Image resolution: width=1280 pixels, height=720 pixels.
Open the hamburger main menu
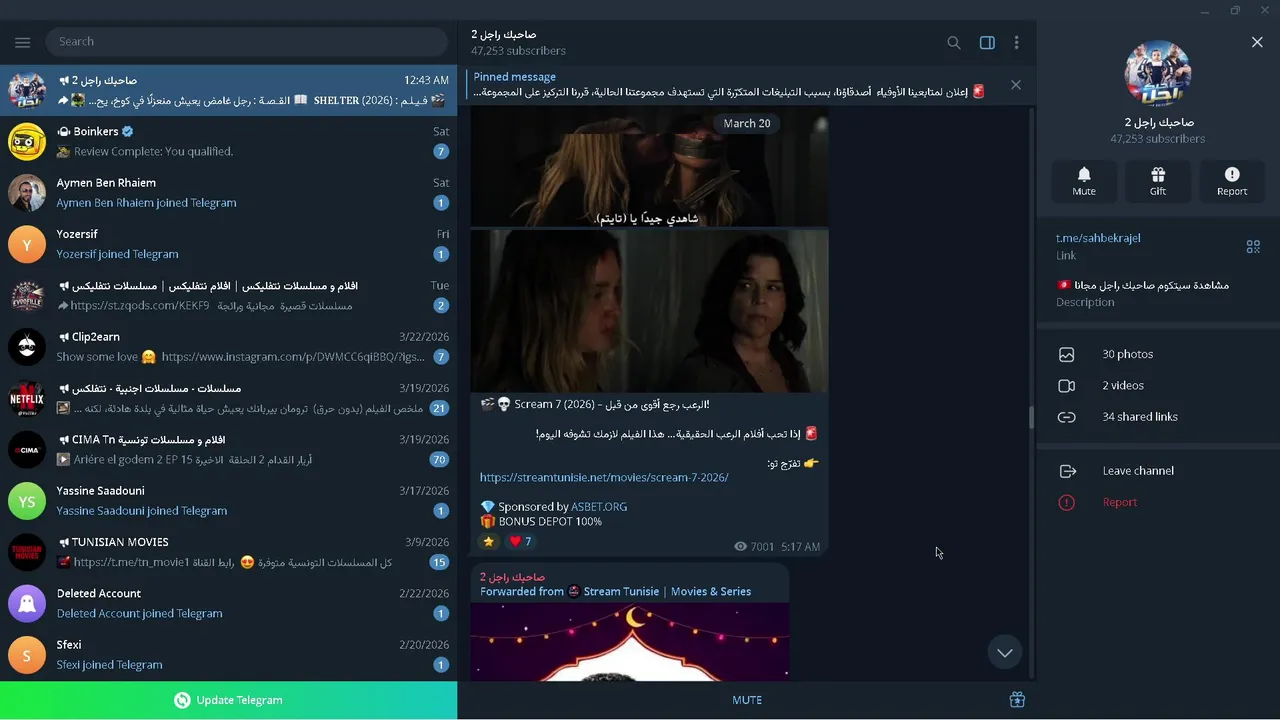click(23, 42)
